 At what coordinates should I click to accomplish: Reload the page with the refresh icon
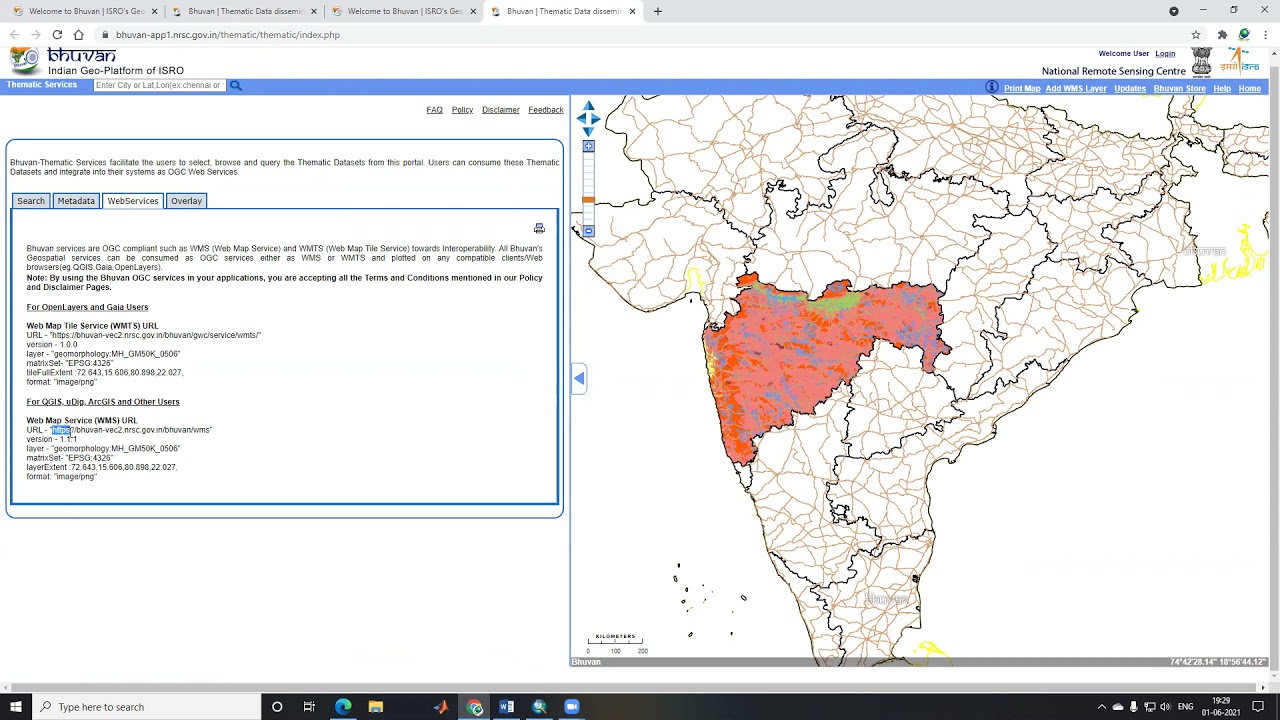57,34
